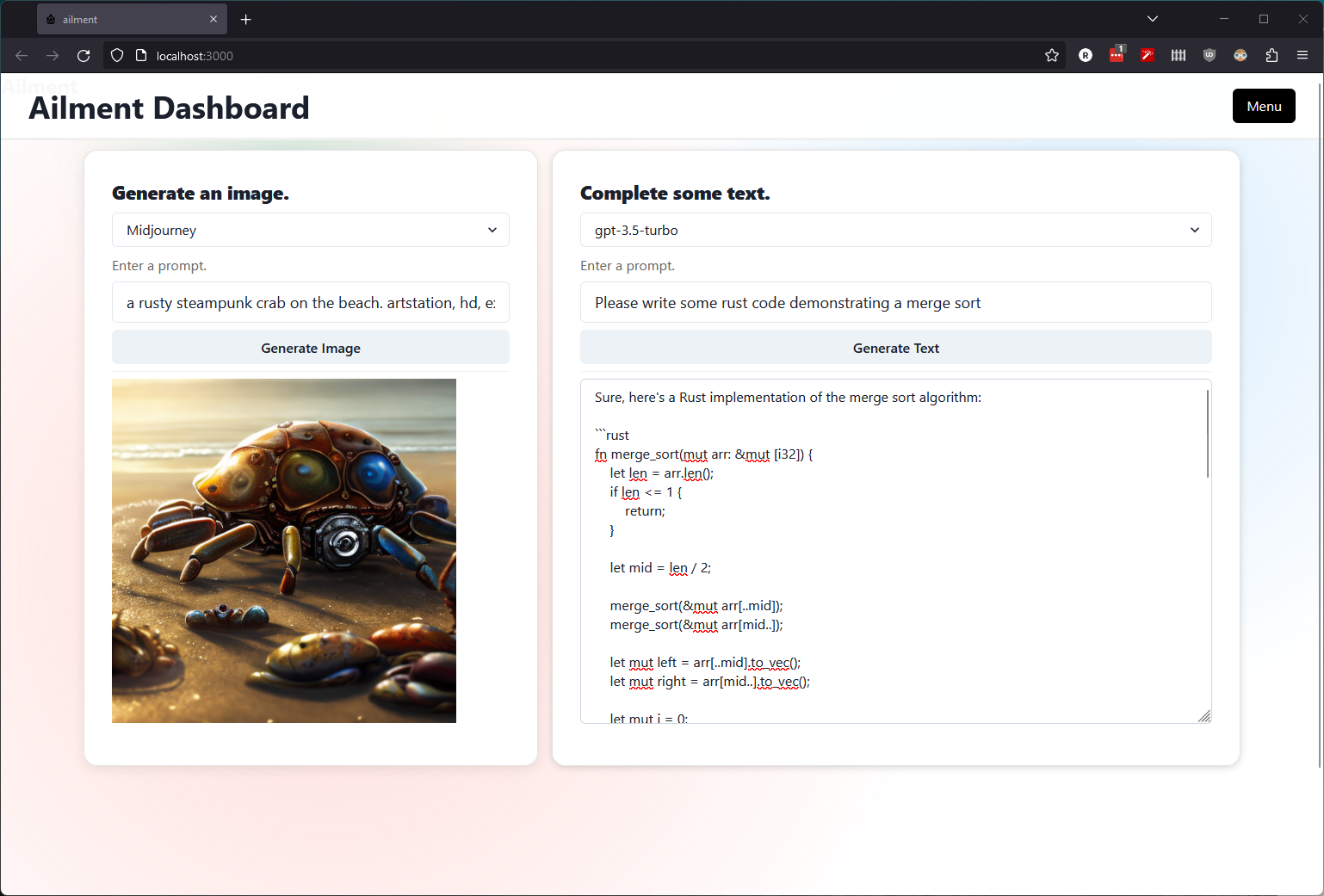The image size is (1324, 896).
Task: Click the merge sort text prompt field
Action: pyautogui.click(x=896, y=302)
